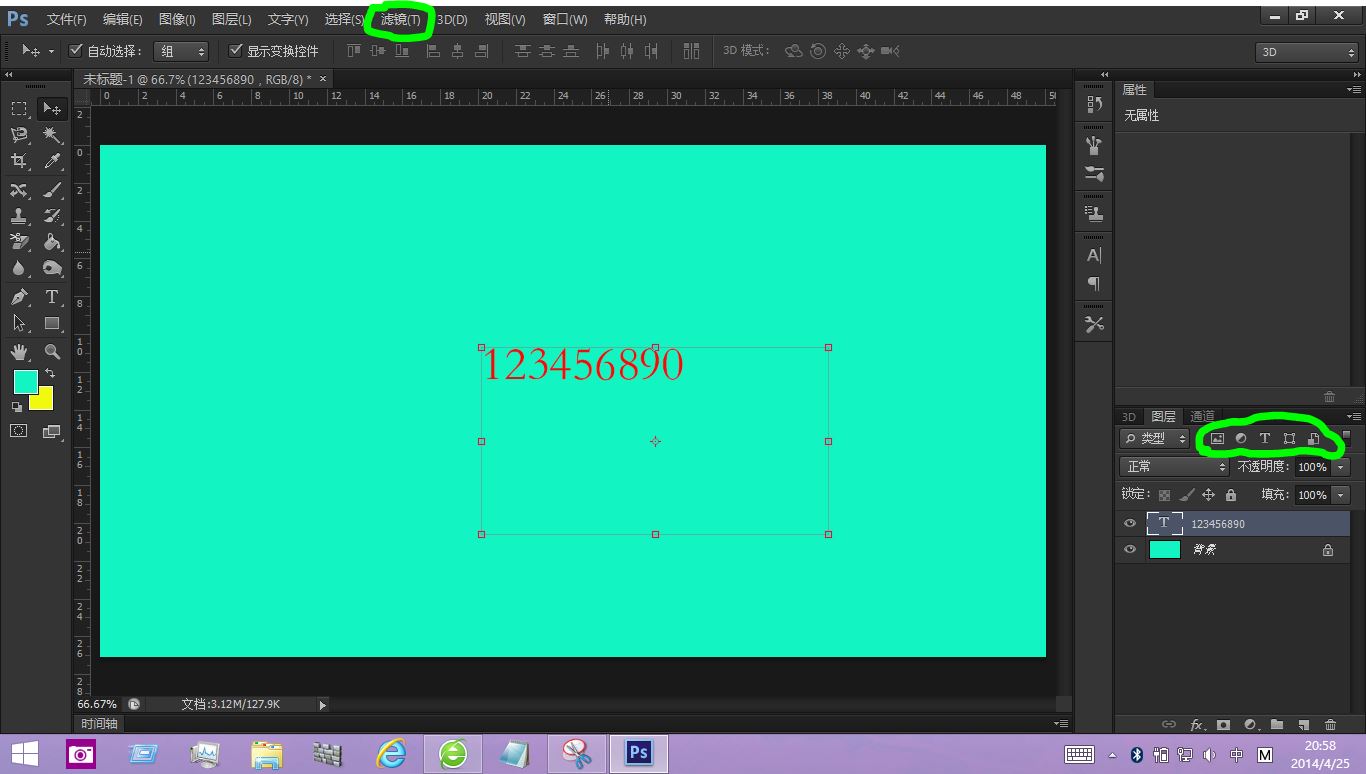
Task: Swap foreground and background colors
Action: click(50, 374)
